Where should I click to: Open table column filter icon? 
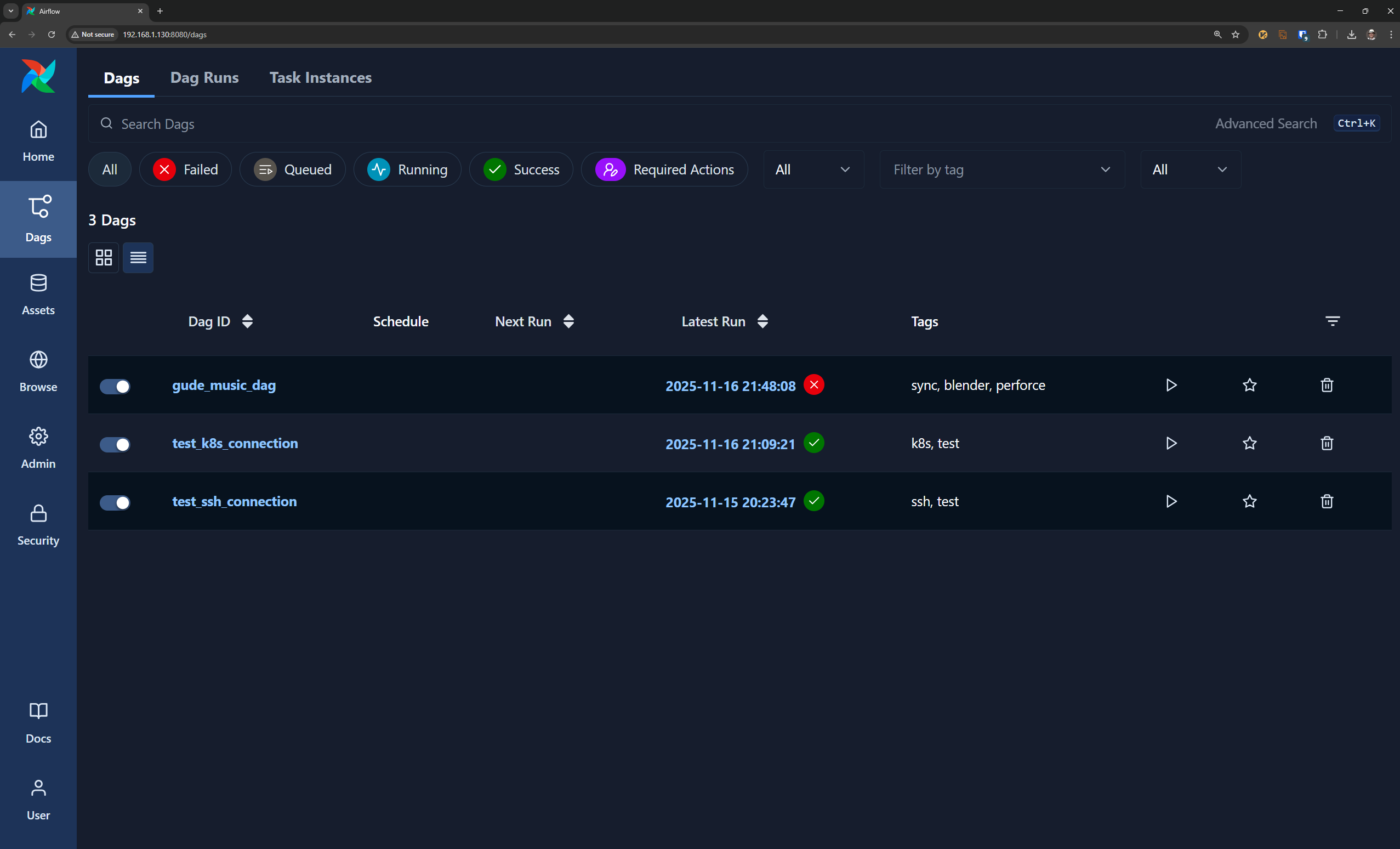click(1332, 321)
